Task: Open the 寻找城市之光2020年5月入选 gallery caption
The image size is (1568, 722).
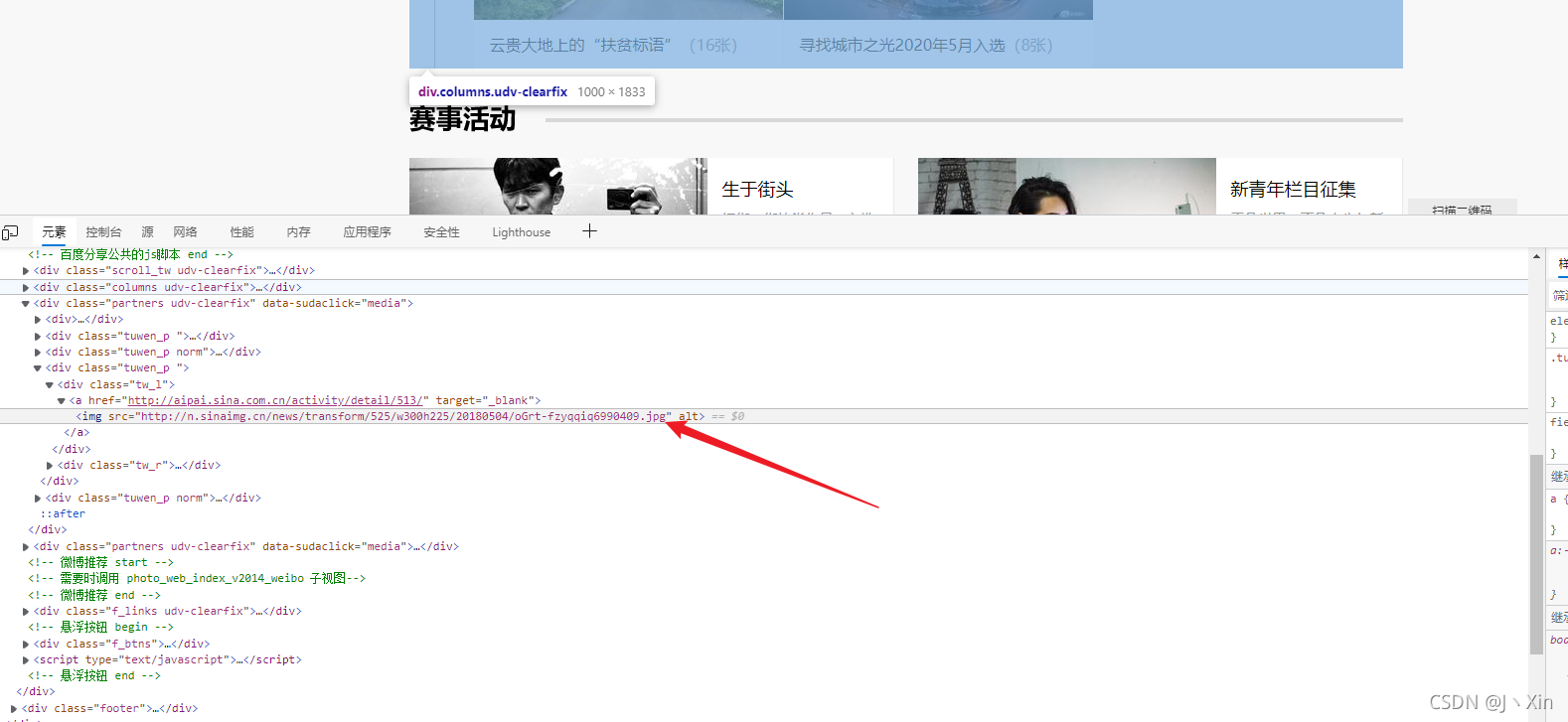Action: point(926,45)
